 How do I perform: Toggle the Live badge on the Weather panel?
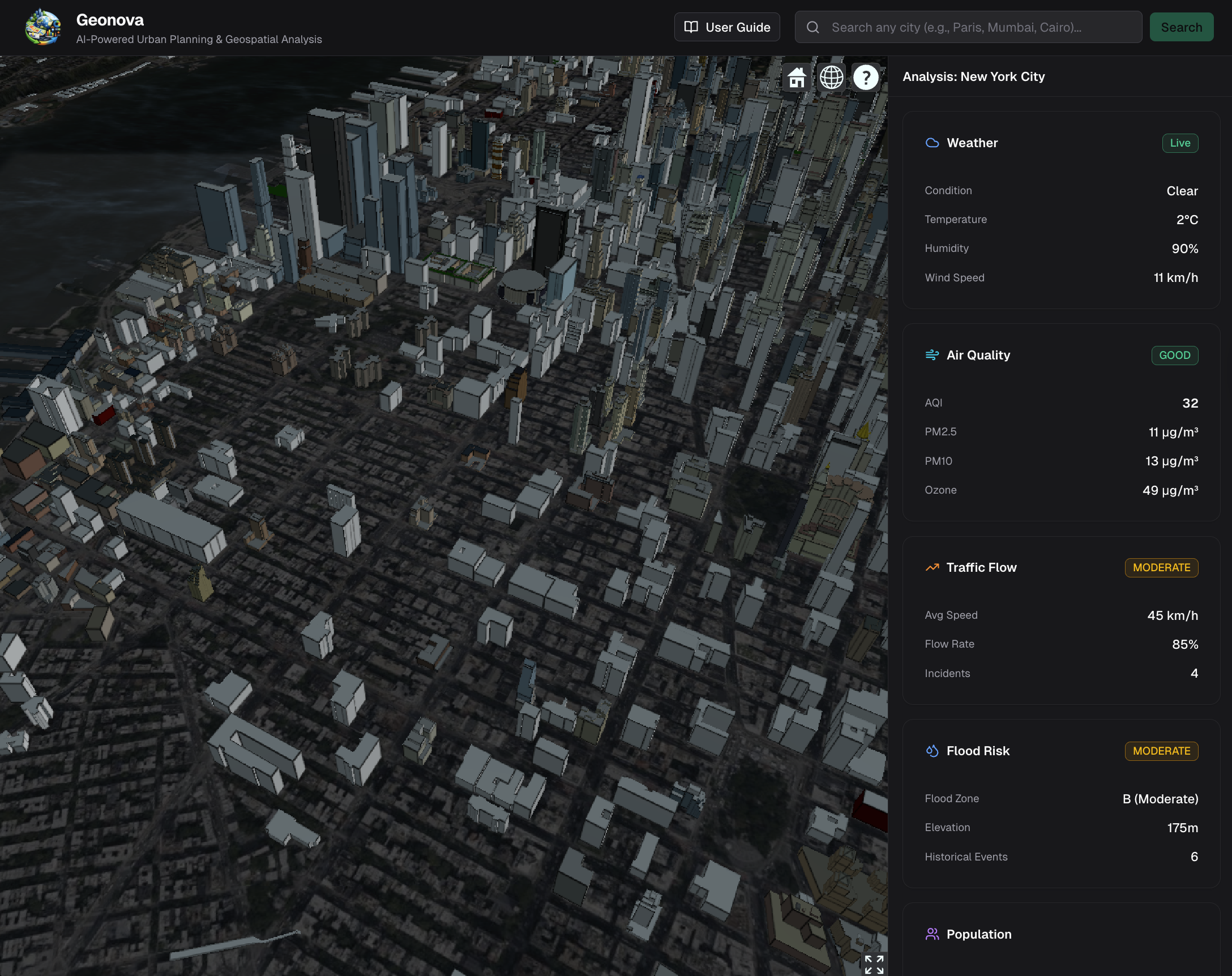1180,143
